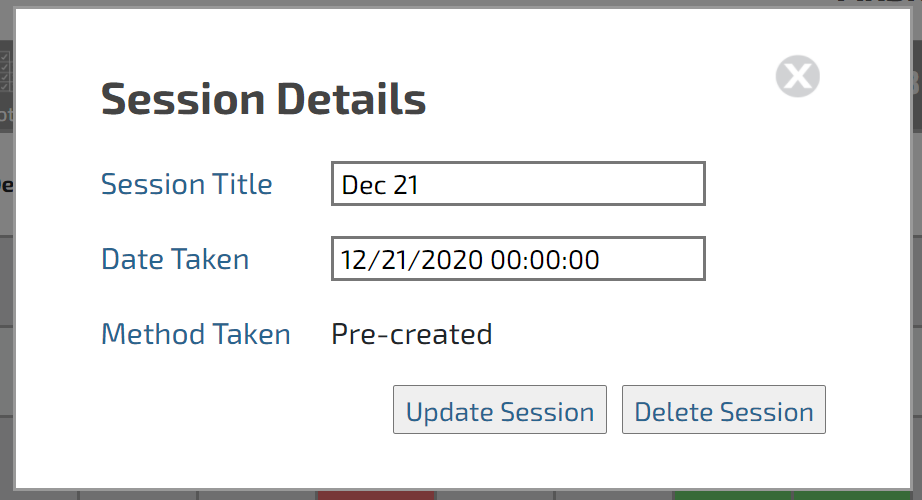Image resolution: width=922 pixels, height=500 pixels.
Task: Click the red cell below the dialog
Action: point(376,495)
